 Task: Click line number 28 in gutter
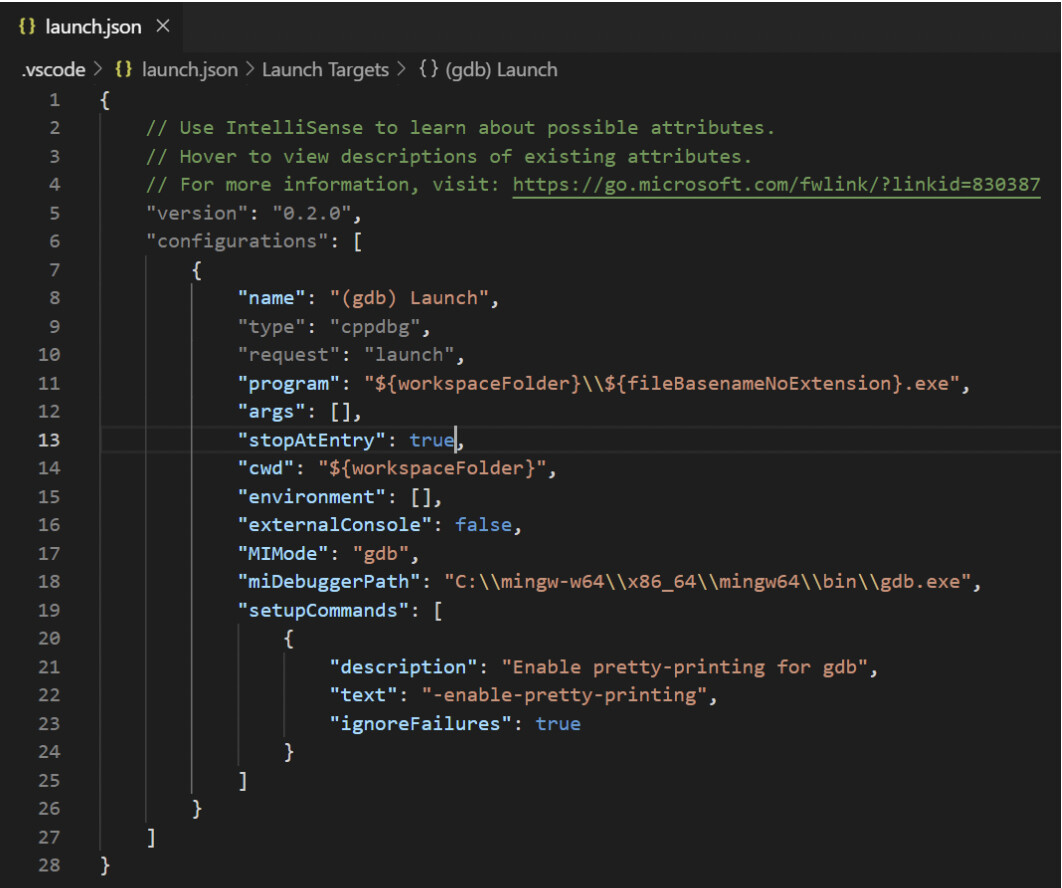pyautogui.click(x=49, y=866)
